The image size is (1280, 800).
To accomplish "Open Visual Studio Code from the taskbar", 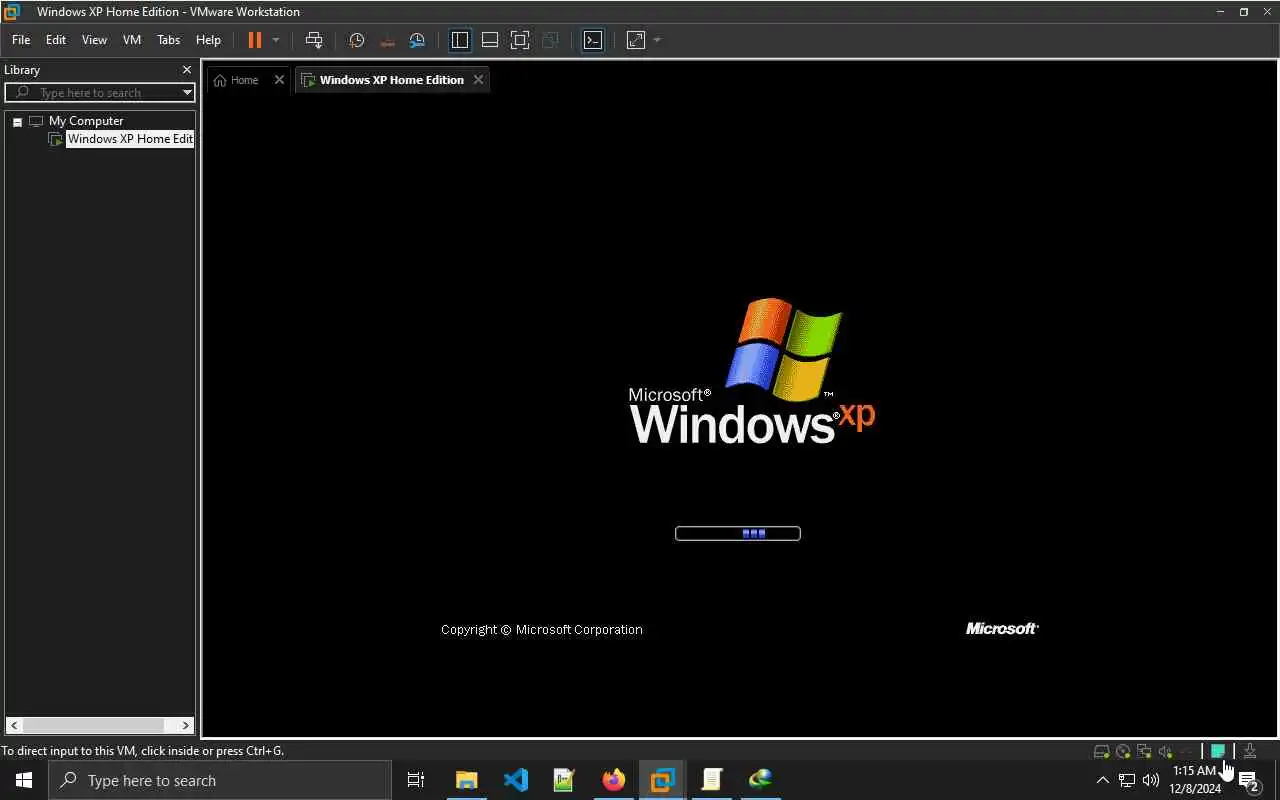I will point(515,780).
